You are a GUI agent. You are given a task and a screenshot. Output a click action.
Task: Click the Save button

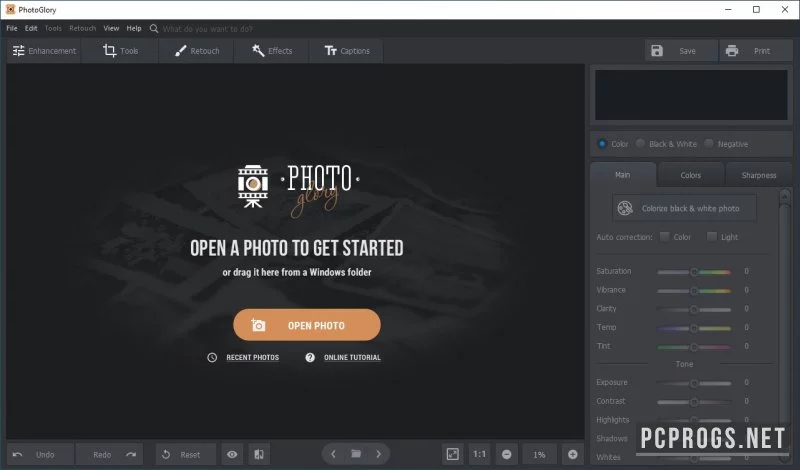(681, 51)
